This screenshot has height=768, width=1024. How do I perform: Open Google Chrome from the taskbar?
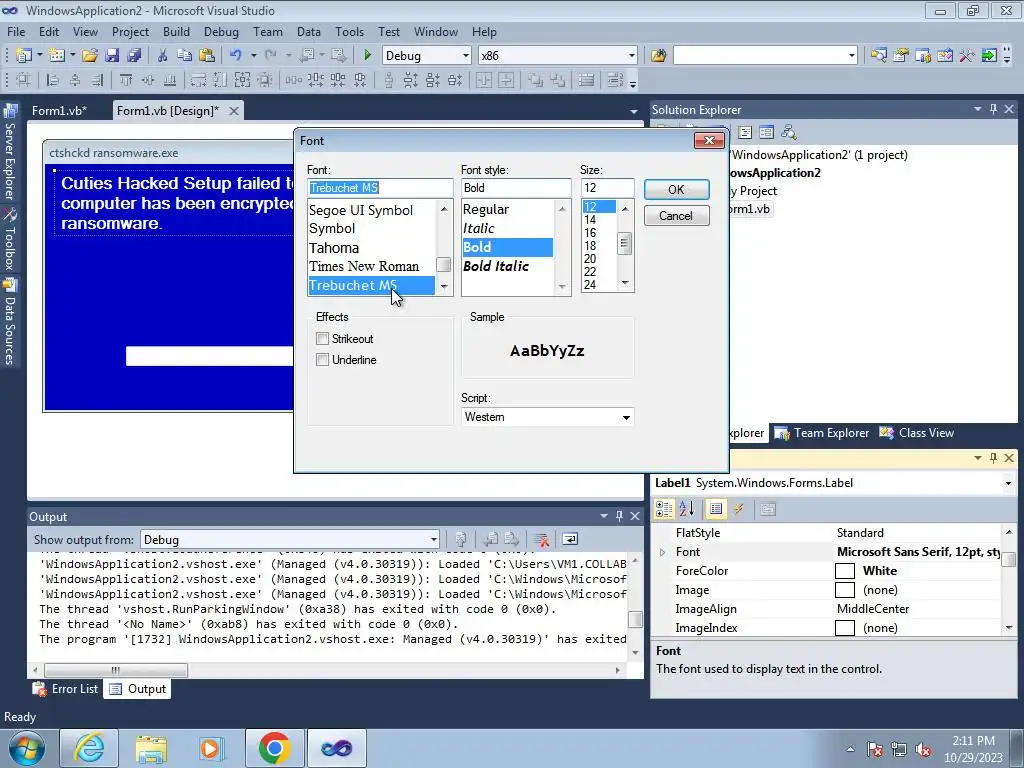pyautogui.click(x=274, y=748)
